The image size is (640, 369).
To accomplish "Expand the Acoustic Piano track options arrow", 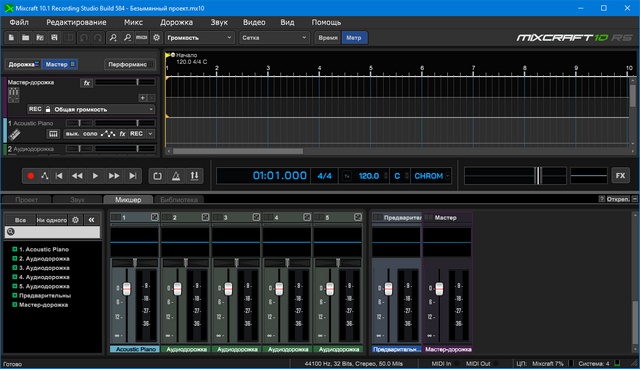I will pyautogui.click(x=151, y=133).
